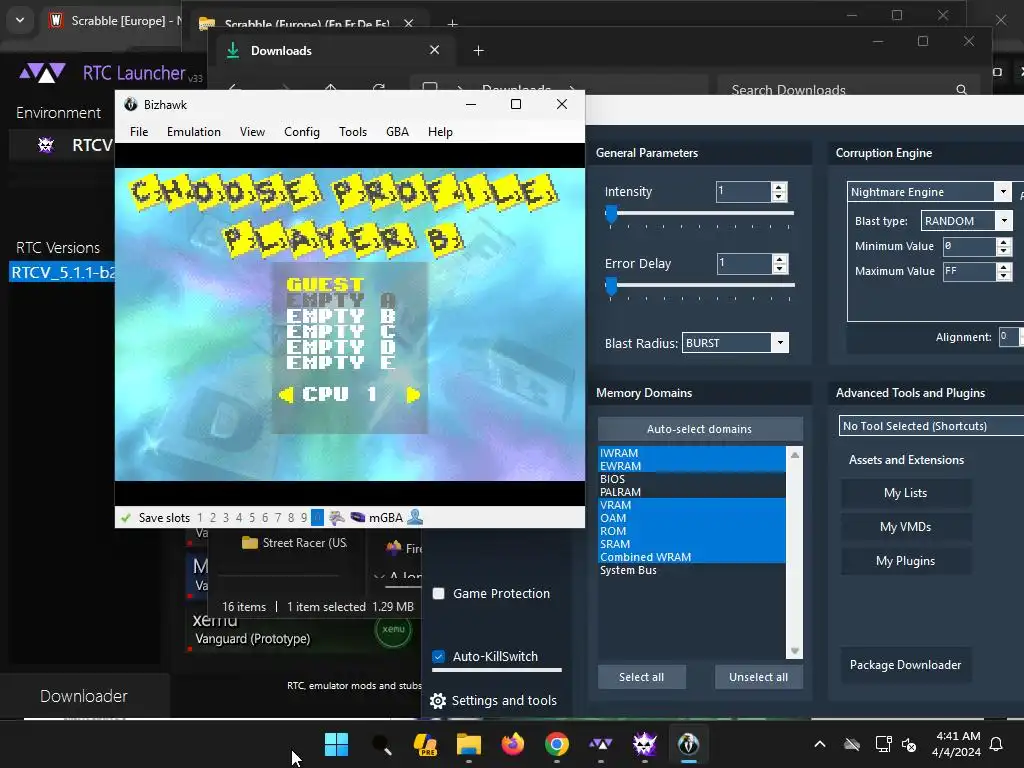Click the Street Racer folder icon
The width and height of the screenshot is (1024, 768).
(x=249, y=543)
